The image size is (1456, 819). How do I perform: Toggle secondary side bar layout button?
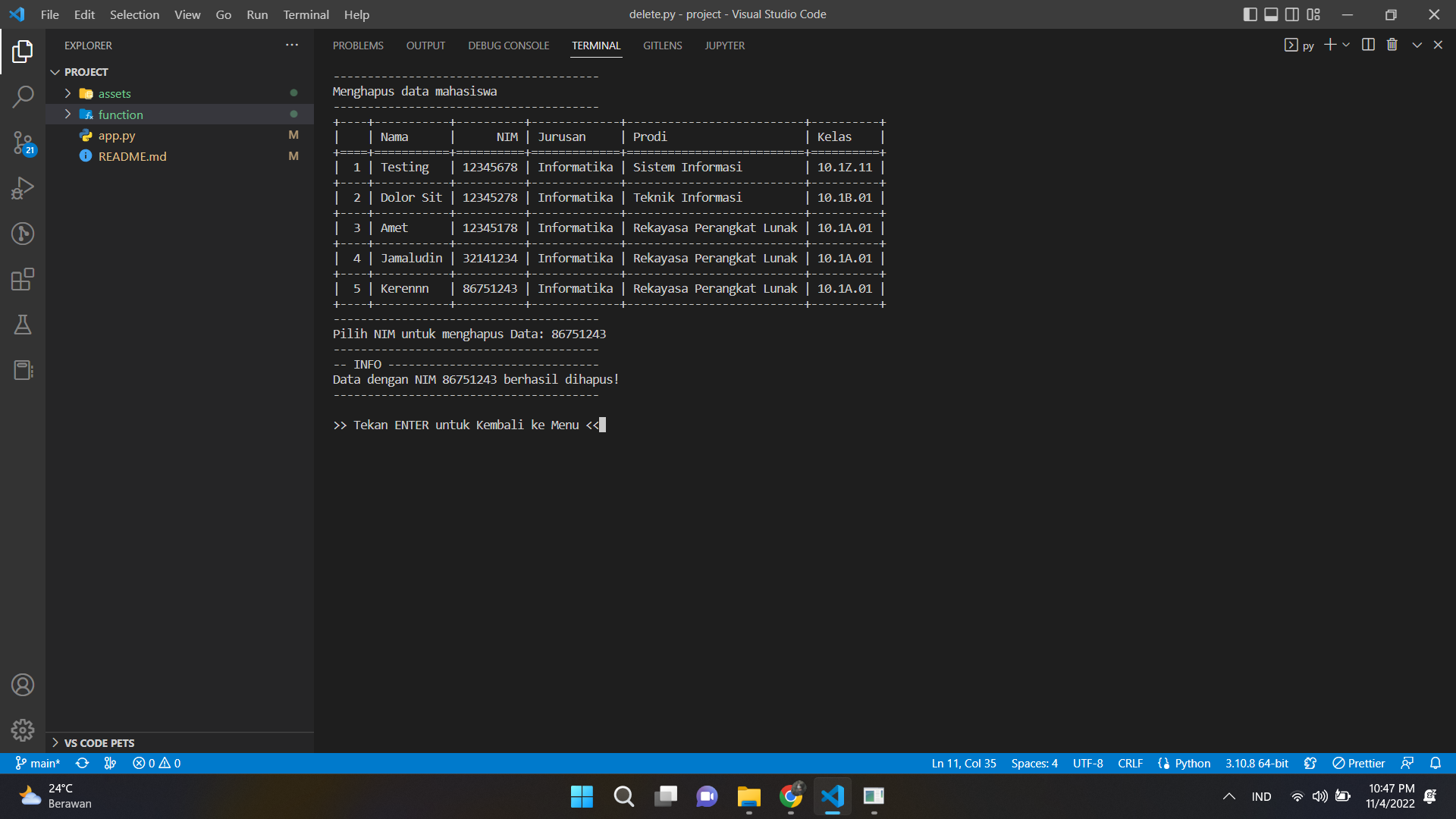point(1292,14)
